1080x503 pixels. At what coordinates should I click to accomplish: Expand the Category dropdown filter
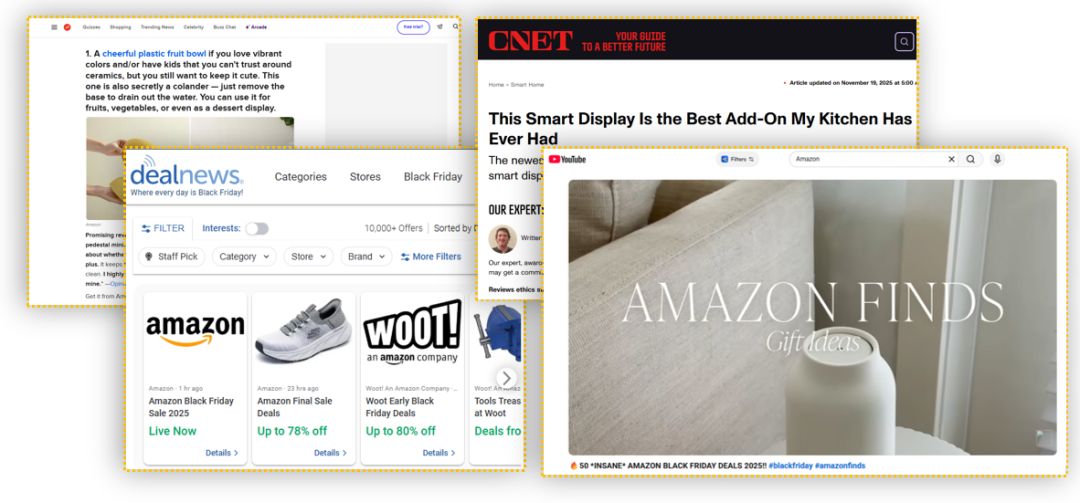246,257
